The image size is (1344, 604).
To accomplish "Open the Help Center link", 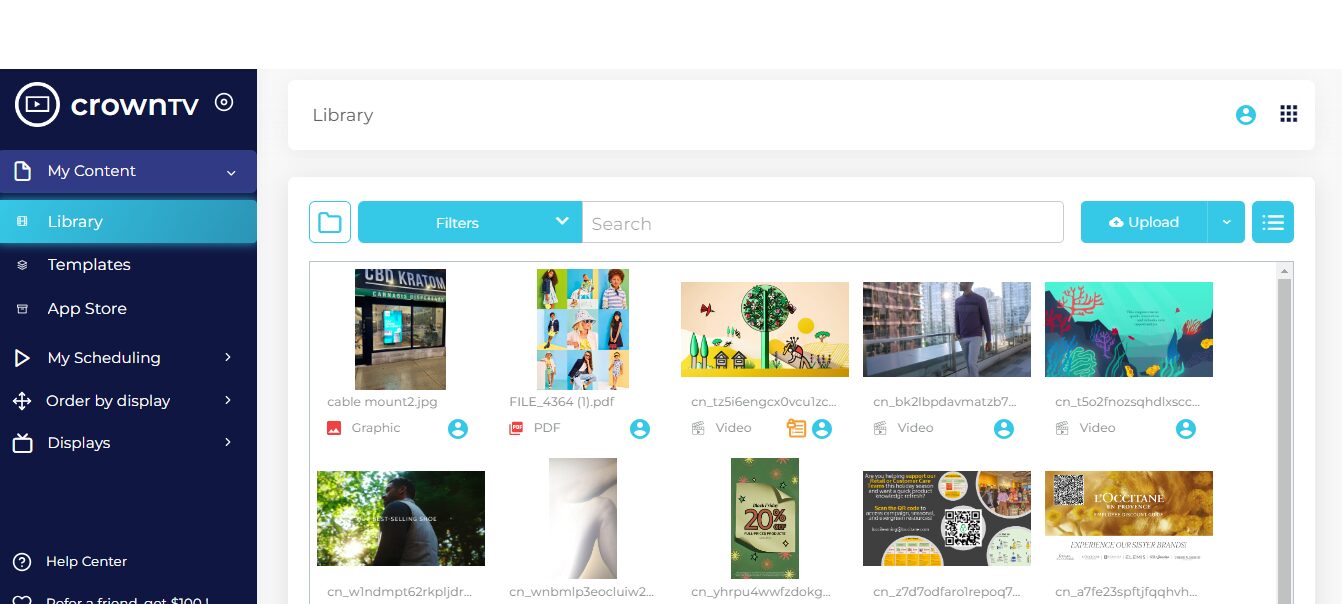I will point(86,561).
